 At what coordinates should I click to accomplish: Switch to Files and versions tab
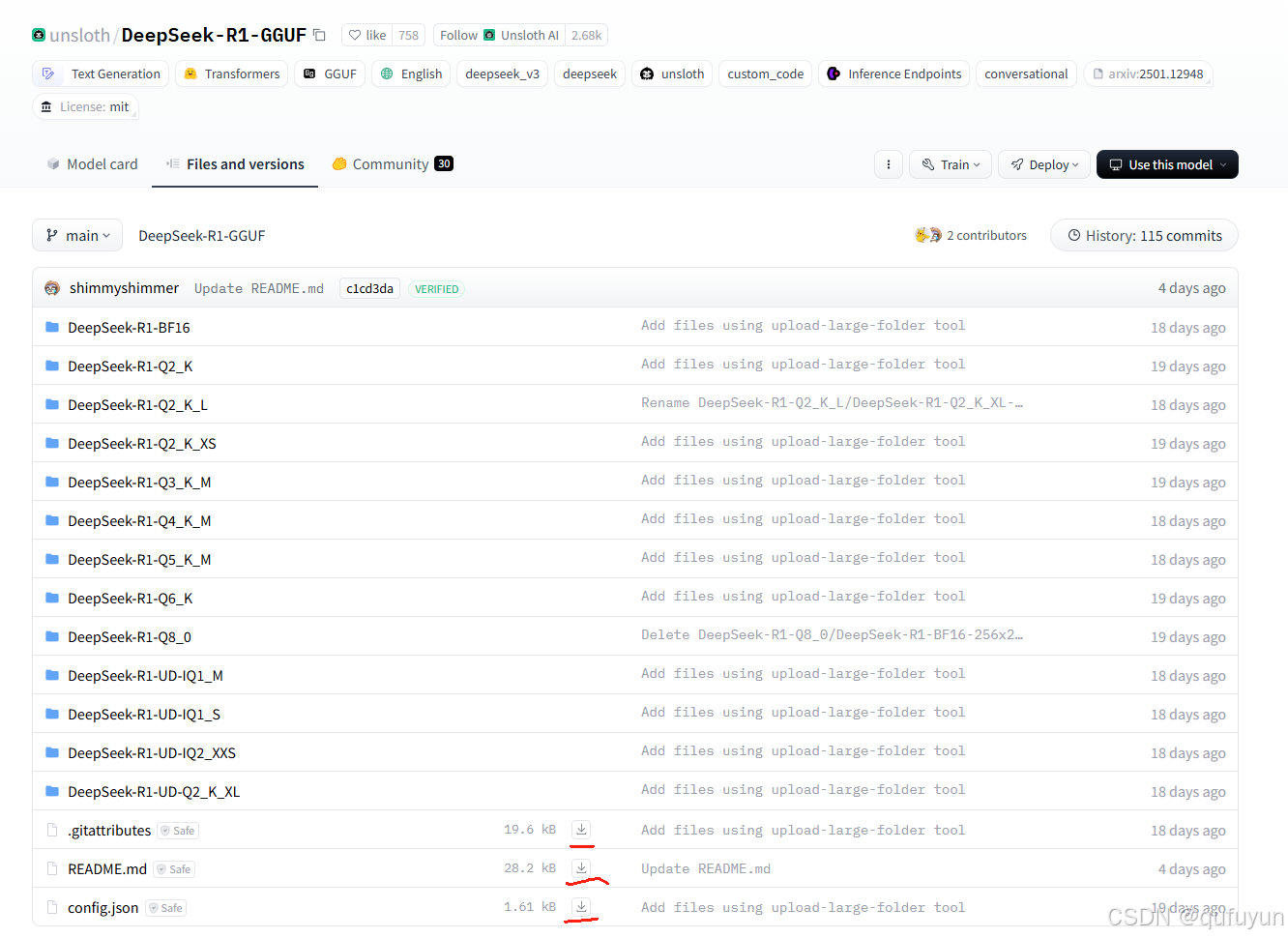click(x=235, y=164)
